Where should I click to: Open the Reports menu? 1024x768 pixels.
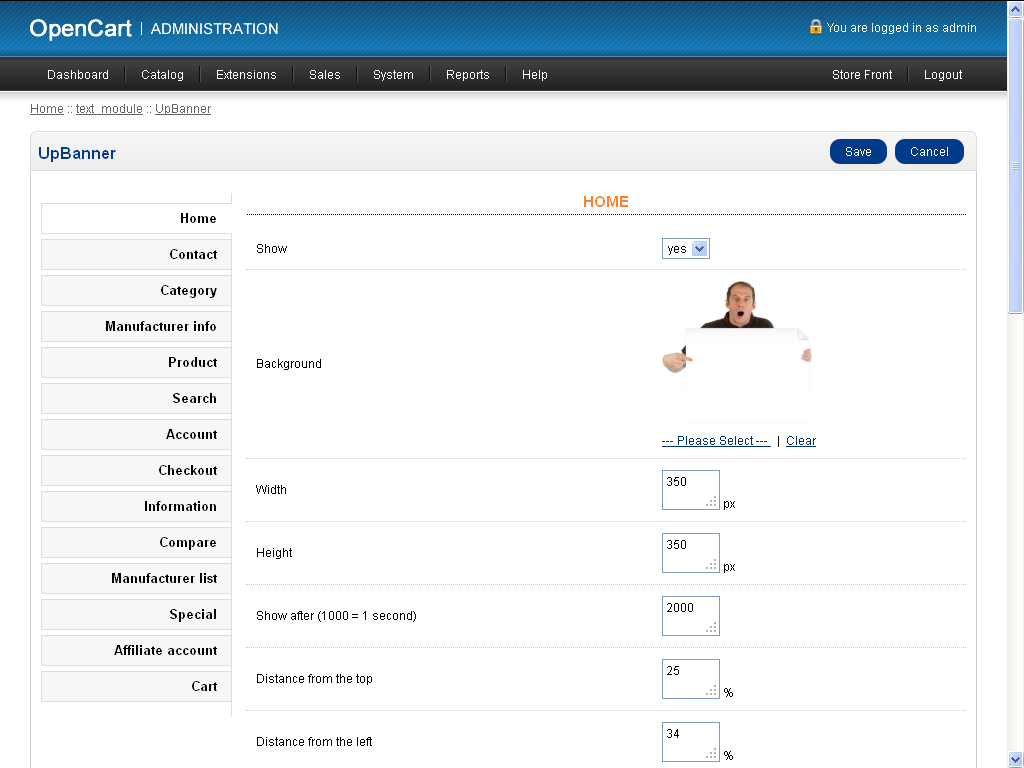pyautogui.click(x=468, y=74)
